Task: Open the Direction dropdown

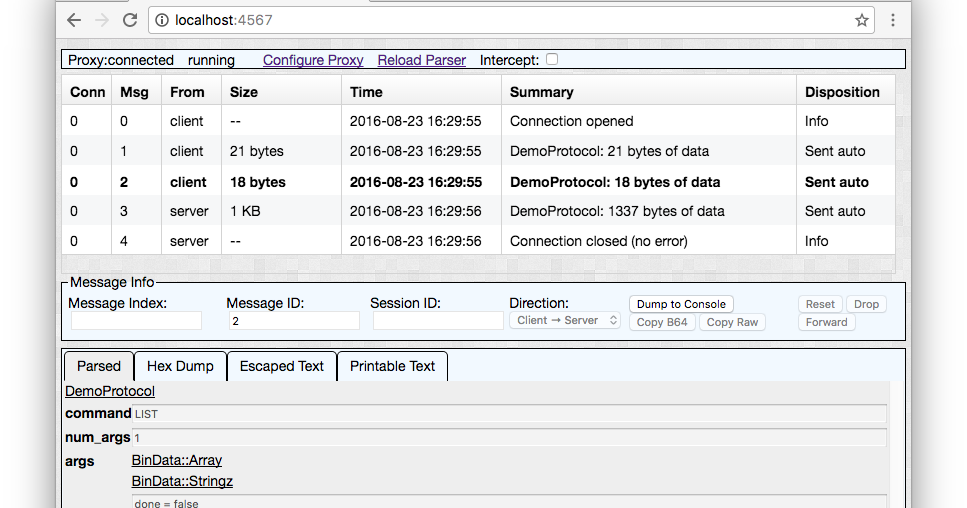Action: click(x=565, y=321)
